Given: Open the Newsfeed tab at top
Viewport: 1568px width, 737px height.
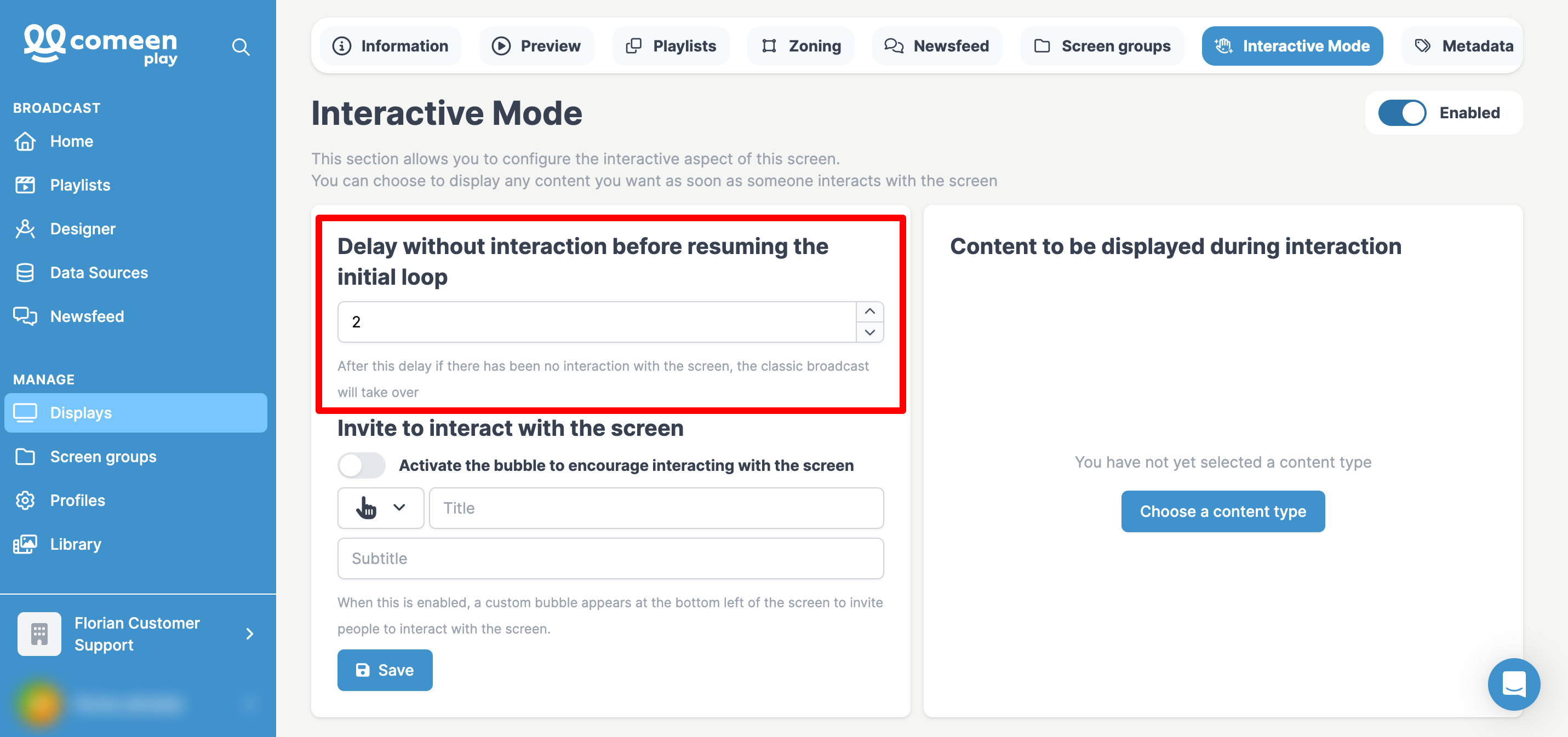Looking at the screenshot, I should [937, 45].
